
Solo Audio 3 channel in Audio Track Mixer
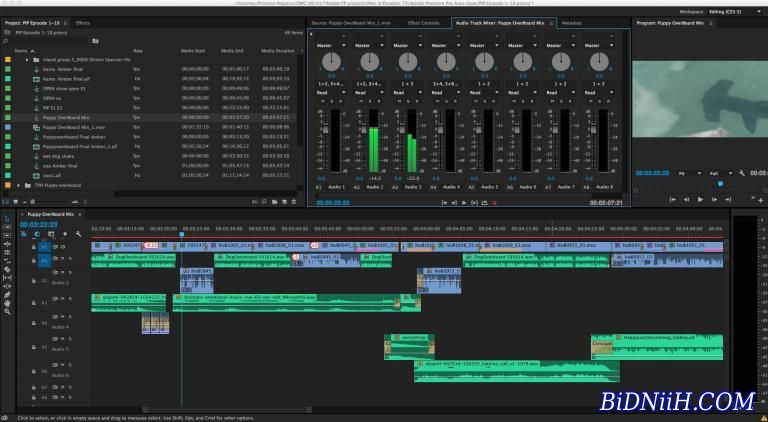click(x=408, y=101)
